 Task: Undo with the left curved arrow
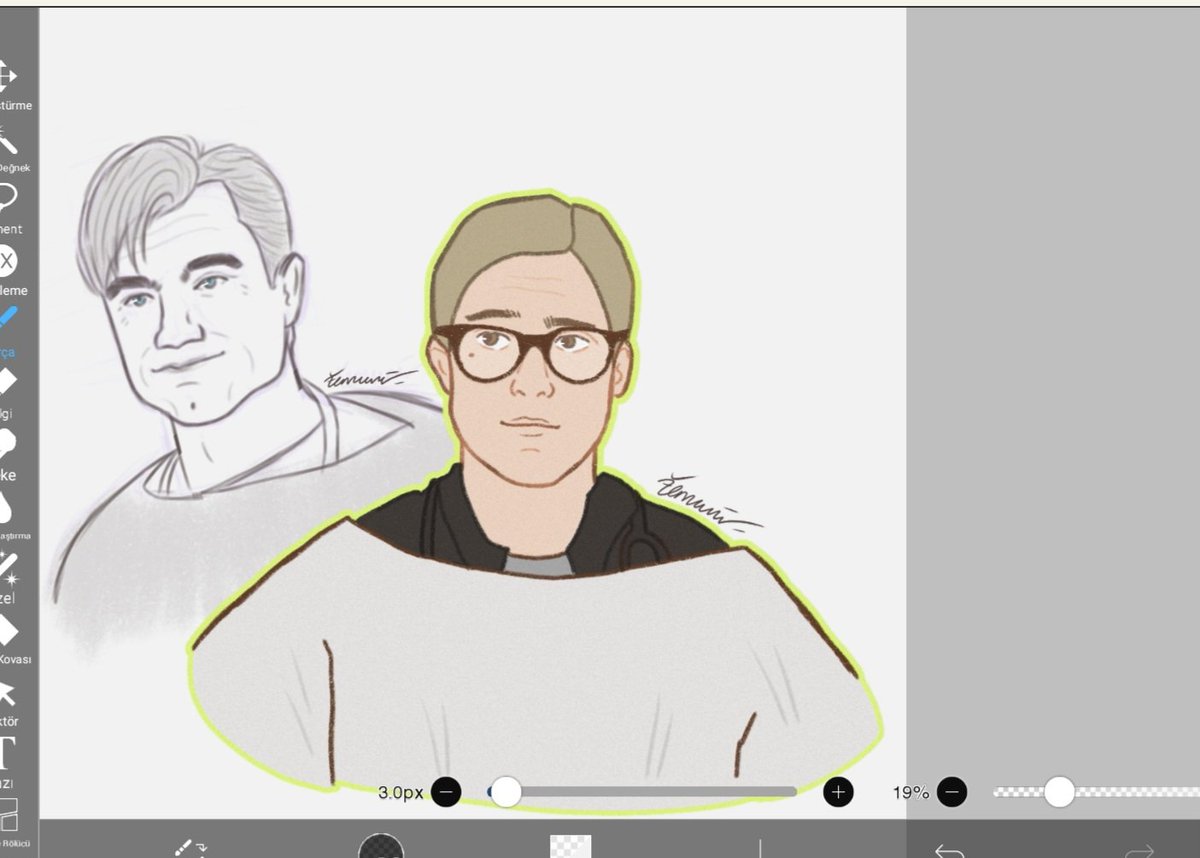point(949,851)
